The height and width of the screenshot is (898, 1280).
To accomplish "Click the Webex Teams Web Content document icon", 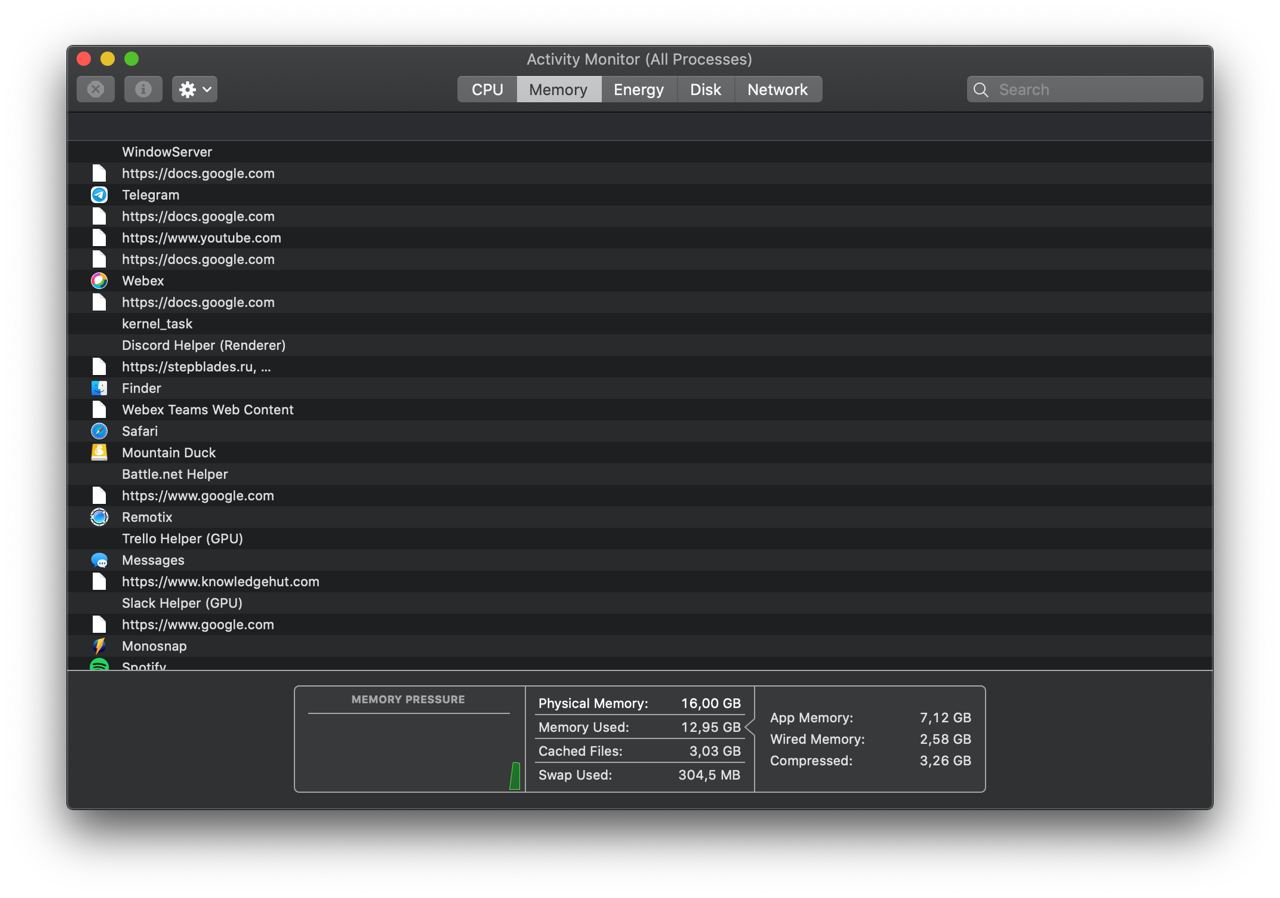I will [x=99, y=410].
